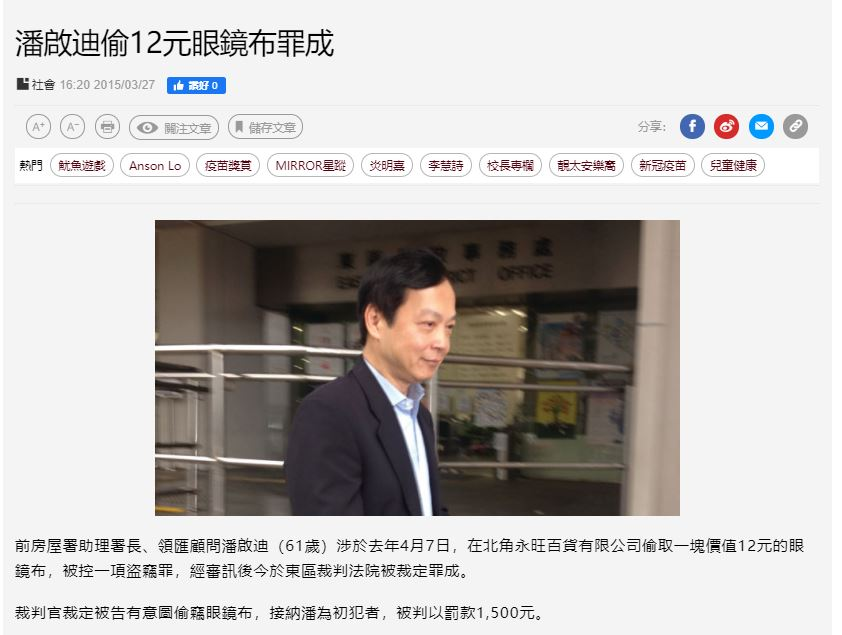Like the article with Facebook 讚好 button

pyautogui.click(x=196, y=85)
